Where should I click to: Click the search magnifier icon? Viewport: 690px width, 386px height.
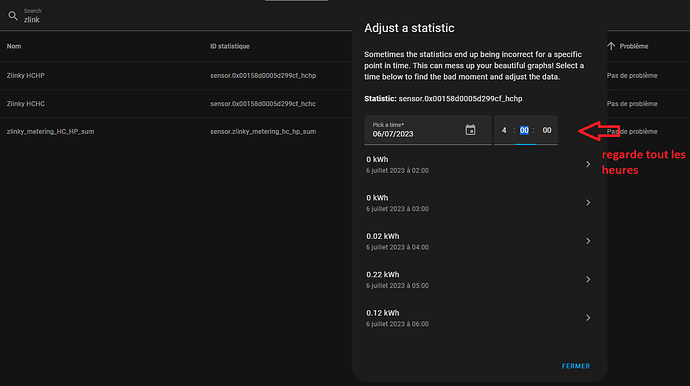13,16
